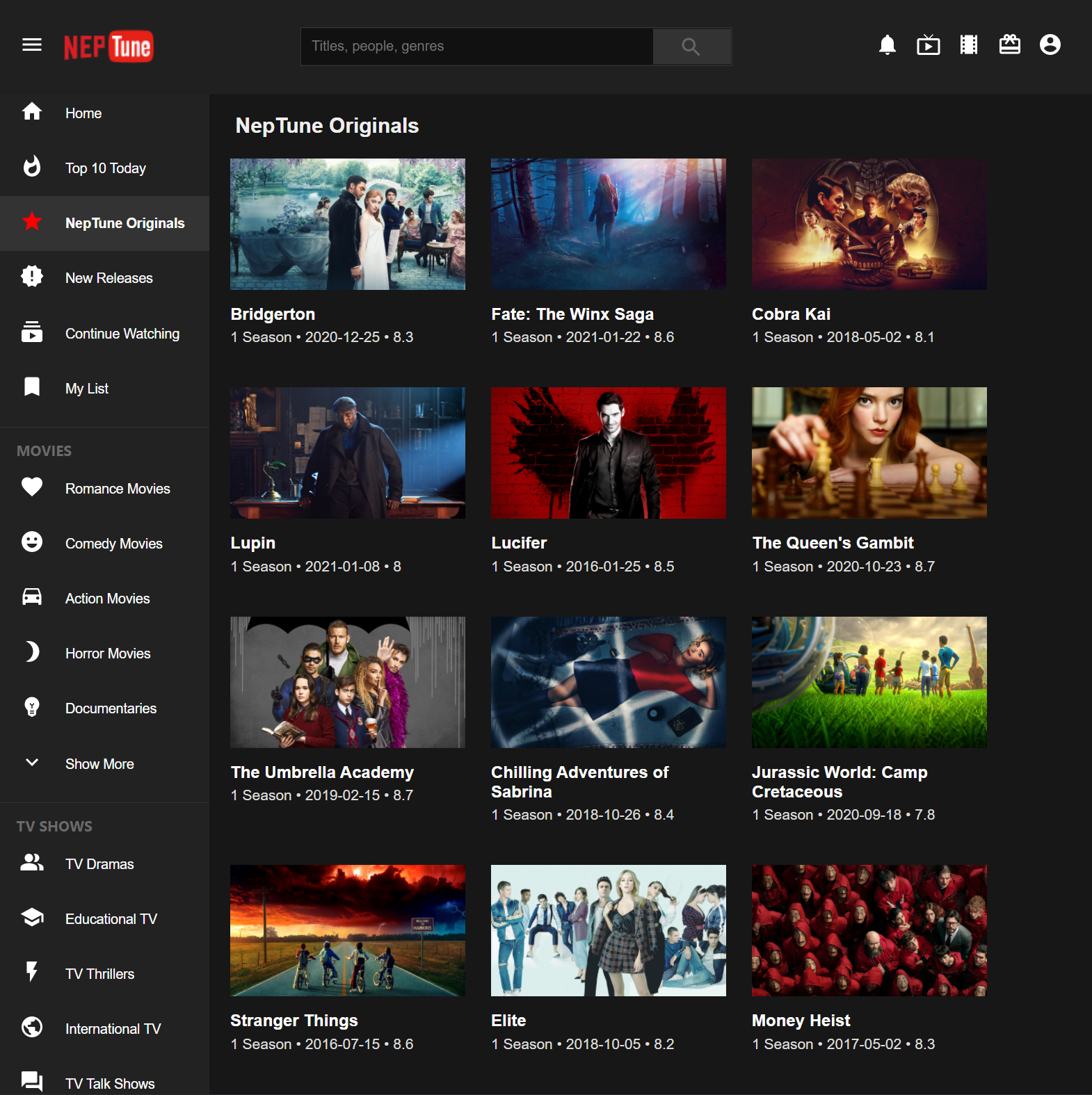
Task: Open TV Talk Shows category link
Action: (x=110, y=1084)
